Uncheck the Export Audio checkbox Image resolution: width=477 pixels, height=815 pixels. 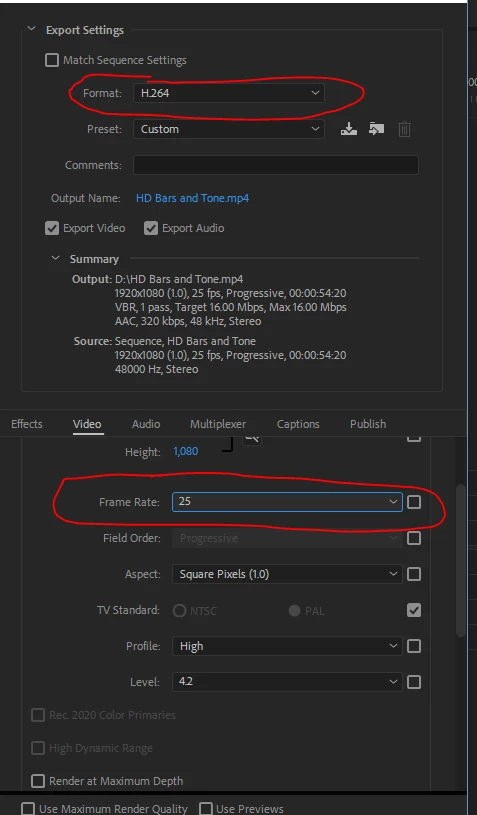tap(151, 228)
